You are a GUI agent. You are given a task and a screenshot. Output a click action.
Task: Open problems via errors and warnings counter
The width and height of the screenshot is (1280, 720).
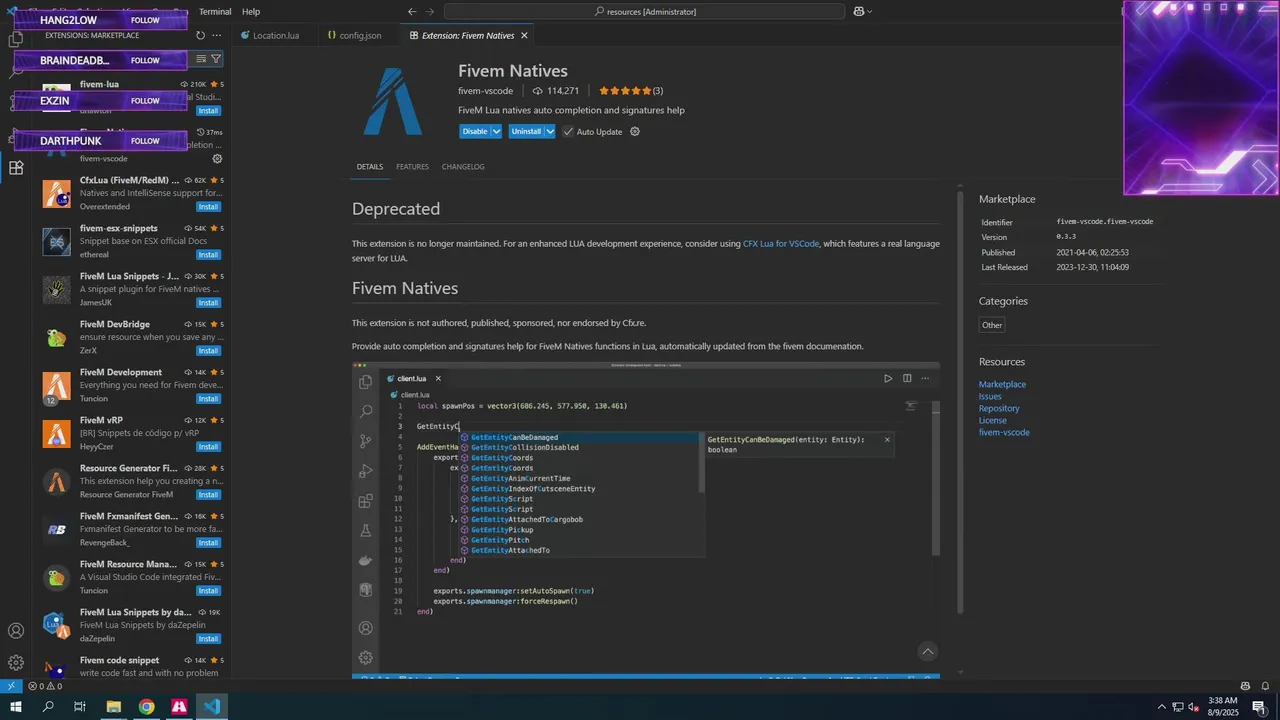click(45, 686)
